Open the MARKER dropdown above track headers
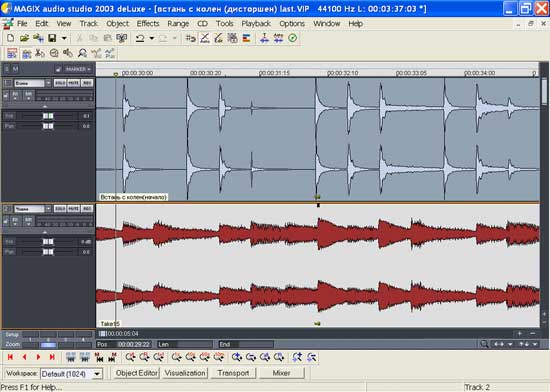 coord(77,69)
